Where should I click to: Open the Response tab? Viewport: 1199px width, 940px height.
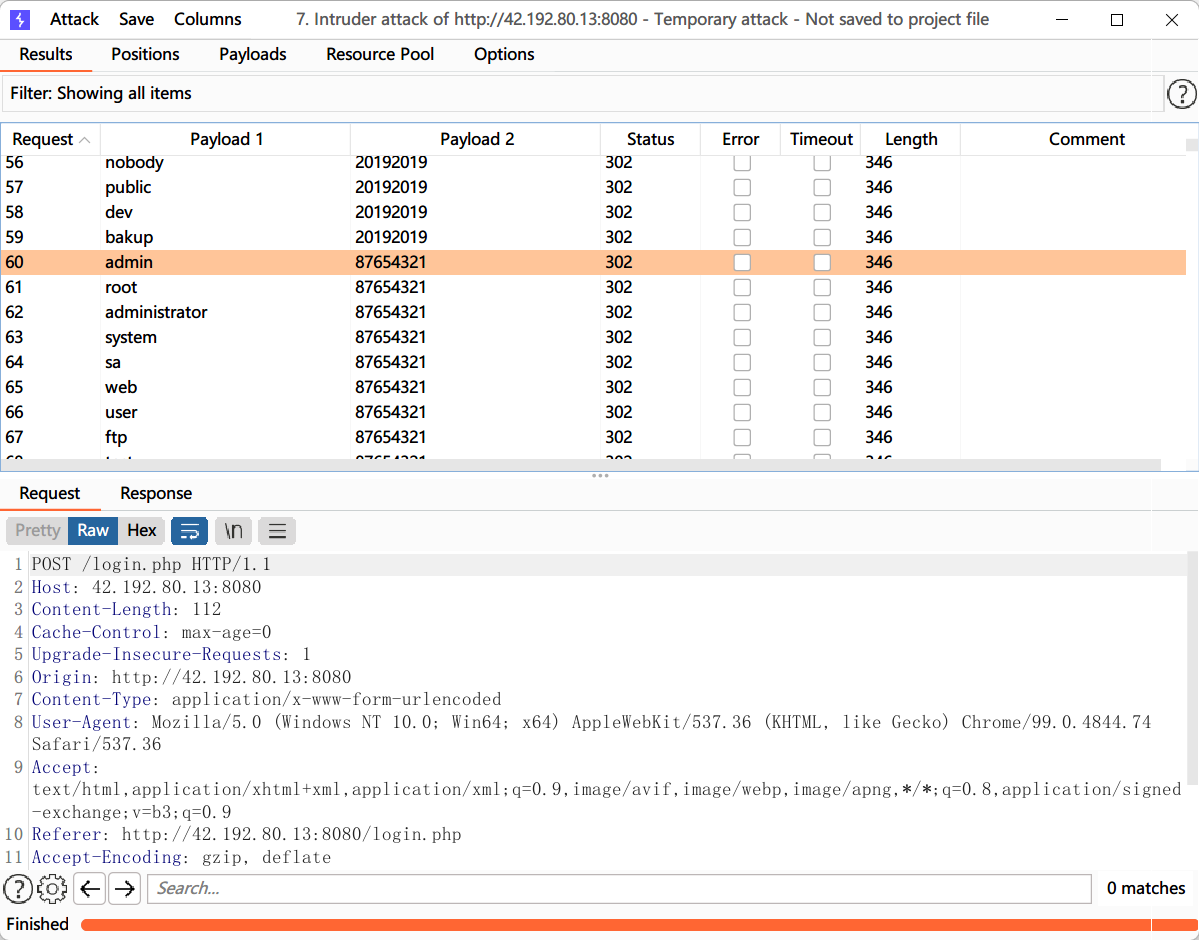pos(156,493)
